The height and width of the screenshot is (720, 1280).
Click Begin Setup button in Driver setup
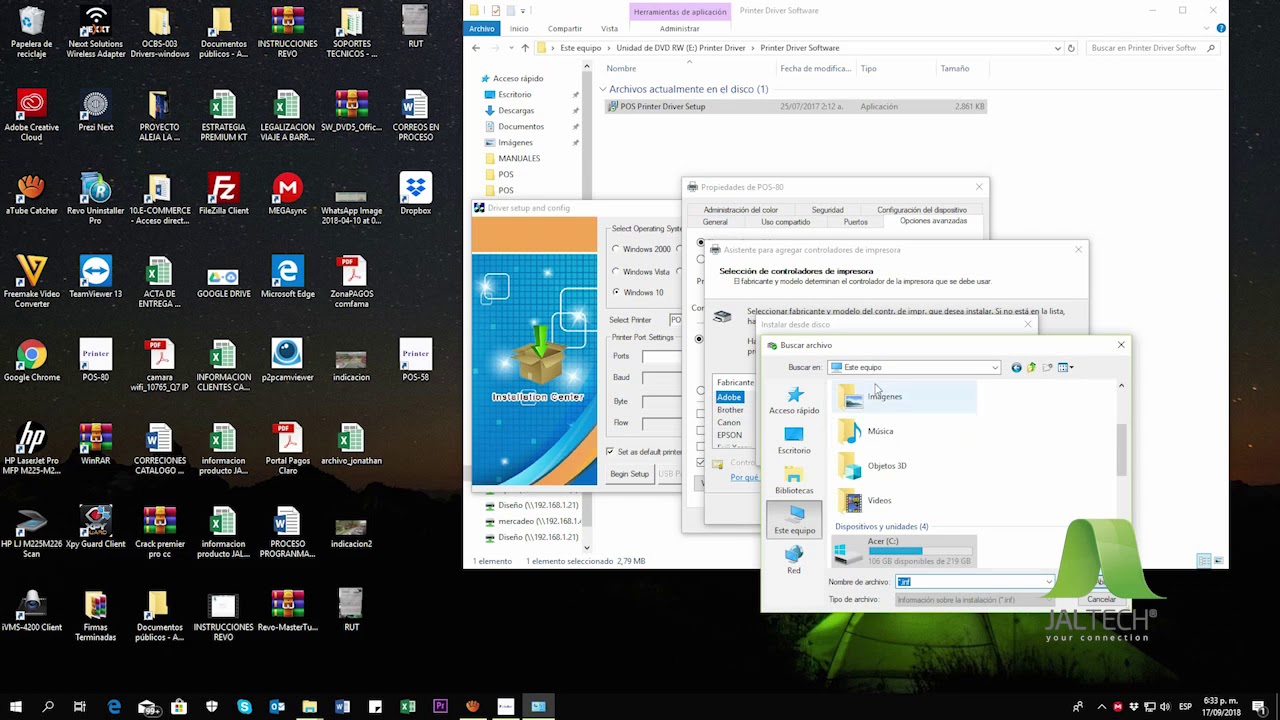(630, 474)
